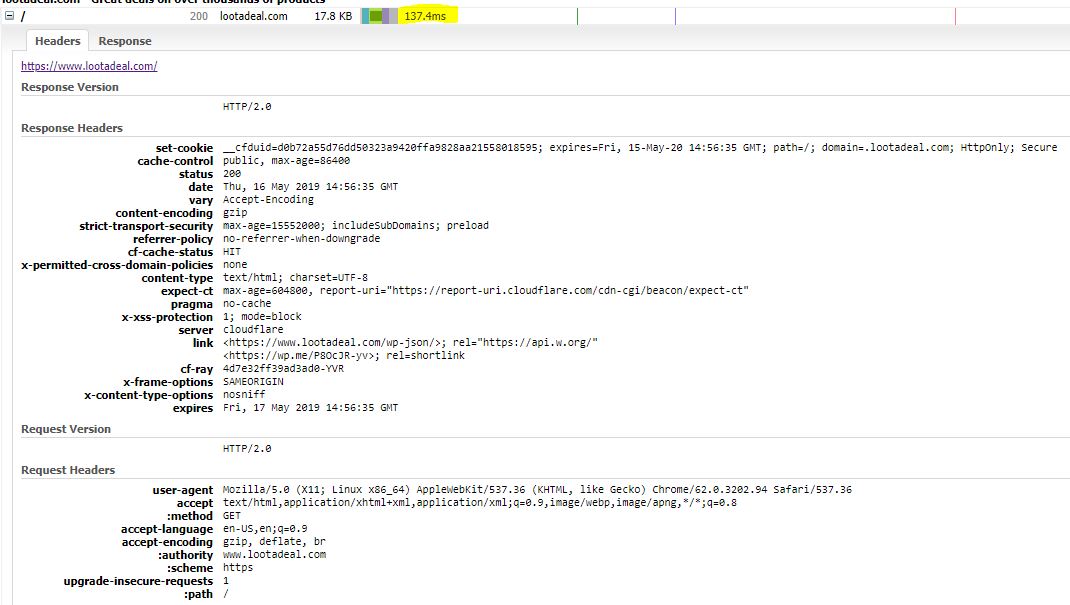Viewport: 1070px width, 605px height.
Task: Click the content-type header name
Action: tap(177, 278)
